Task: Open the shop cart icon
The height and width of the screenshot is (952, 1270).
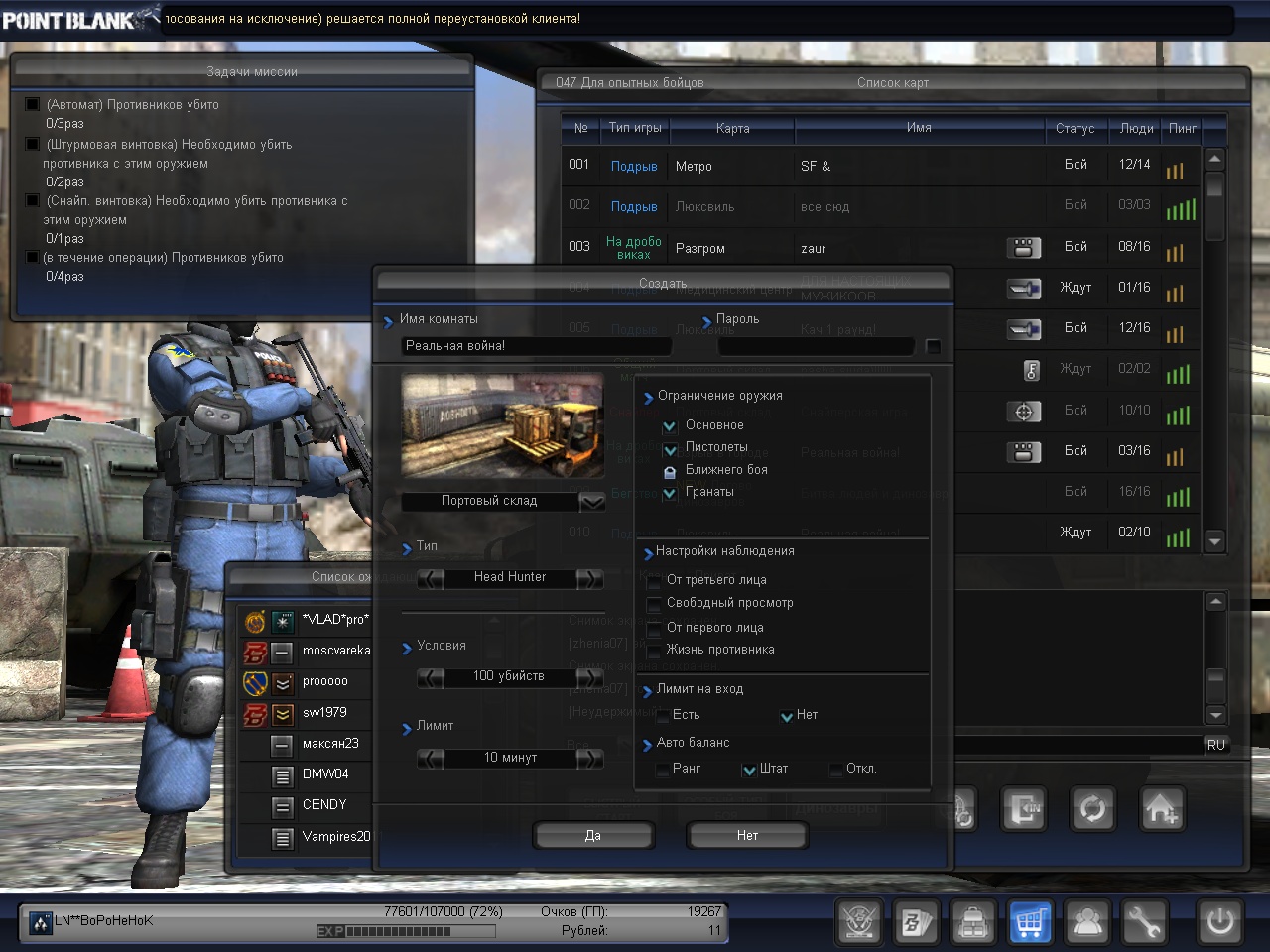Action: [1029, 922]
